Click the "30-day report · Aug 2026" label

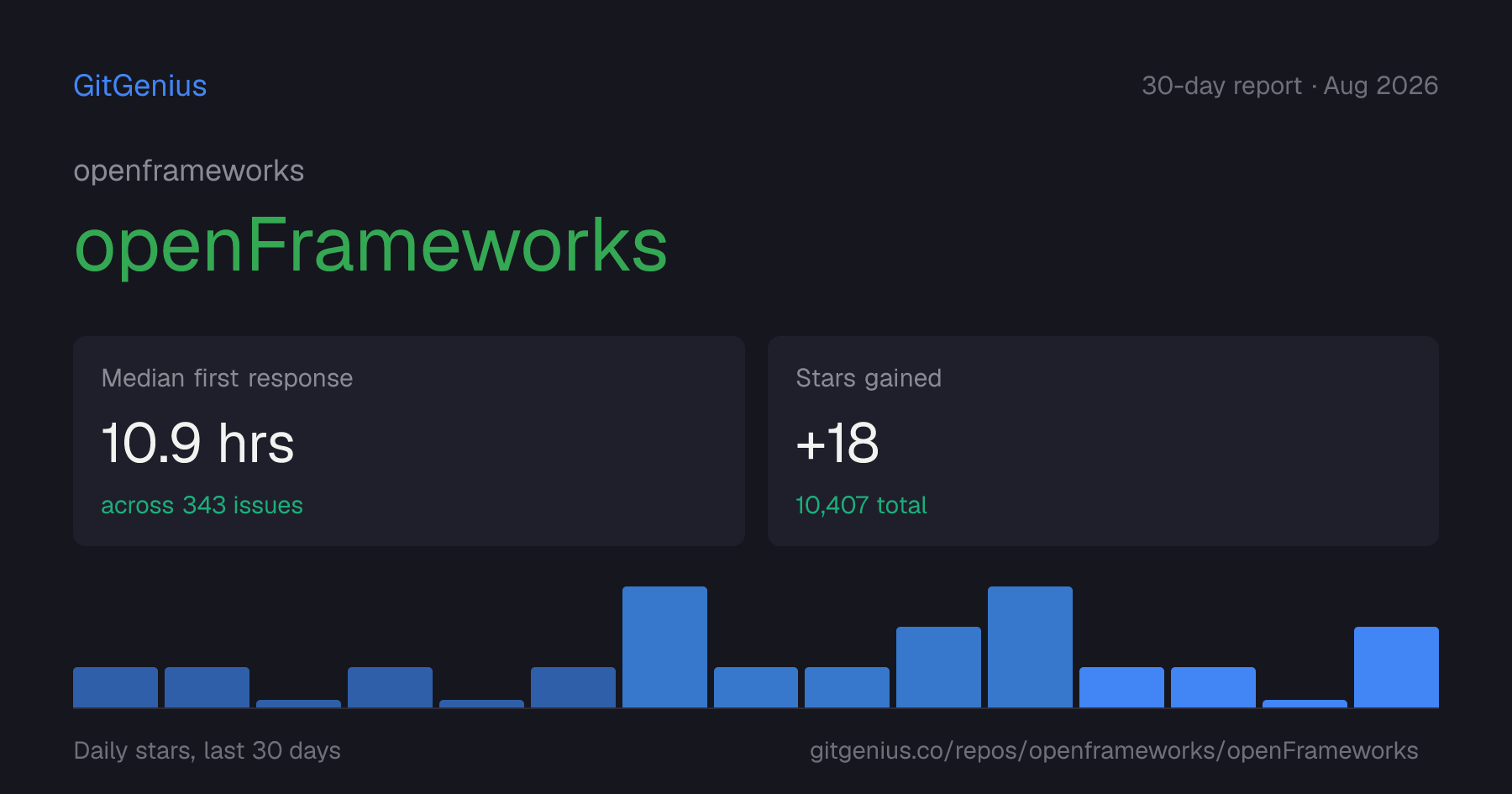[1290, 86]
